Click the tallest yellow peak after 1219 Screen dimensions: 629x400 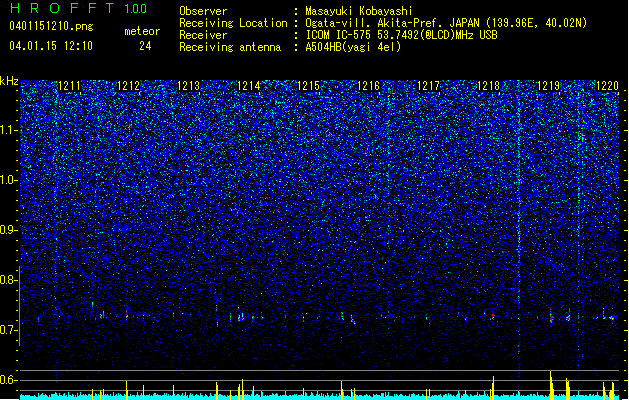(551, 385)
